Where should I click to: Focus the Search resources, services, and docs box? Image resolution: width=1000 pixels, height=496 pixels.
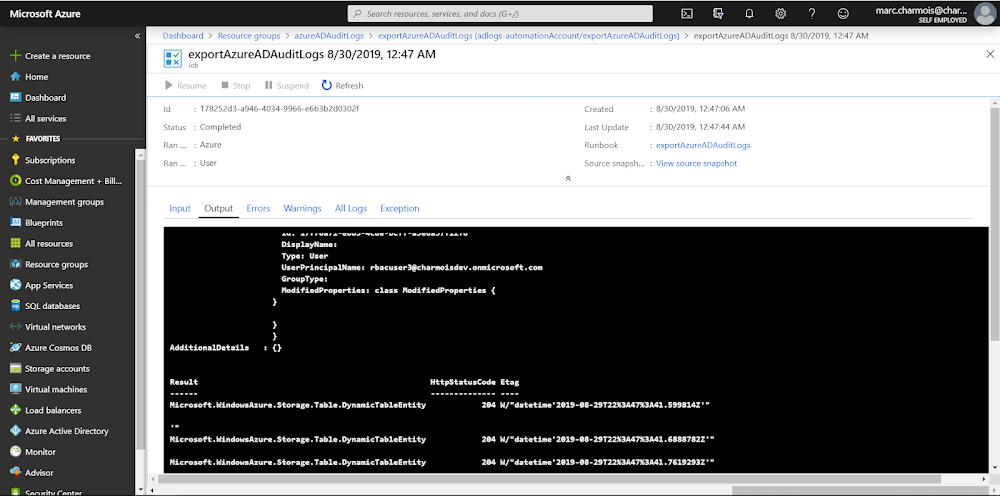click(500, 13)
